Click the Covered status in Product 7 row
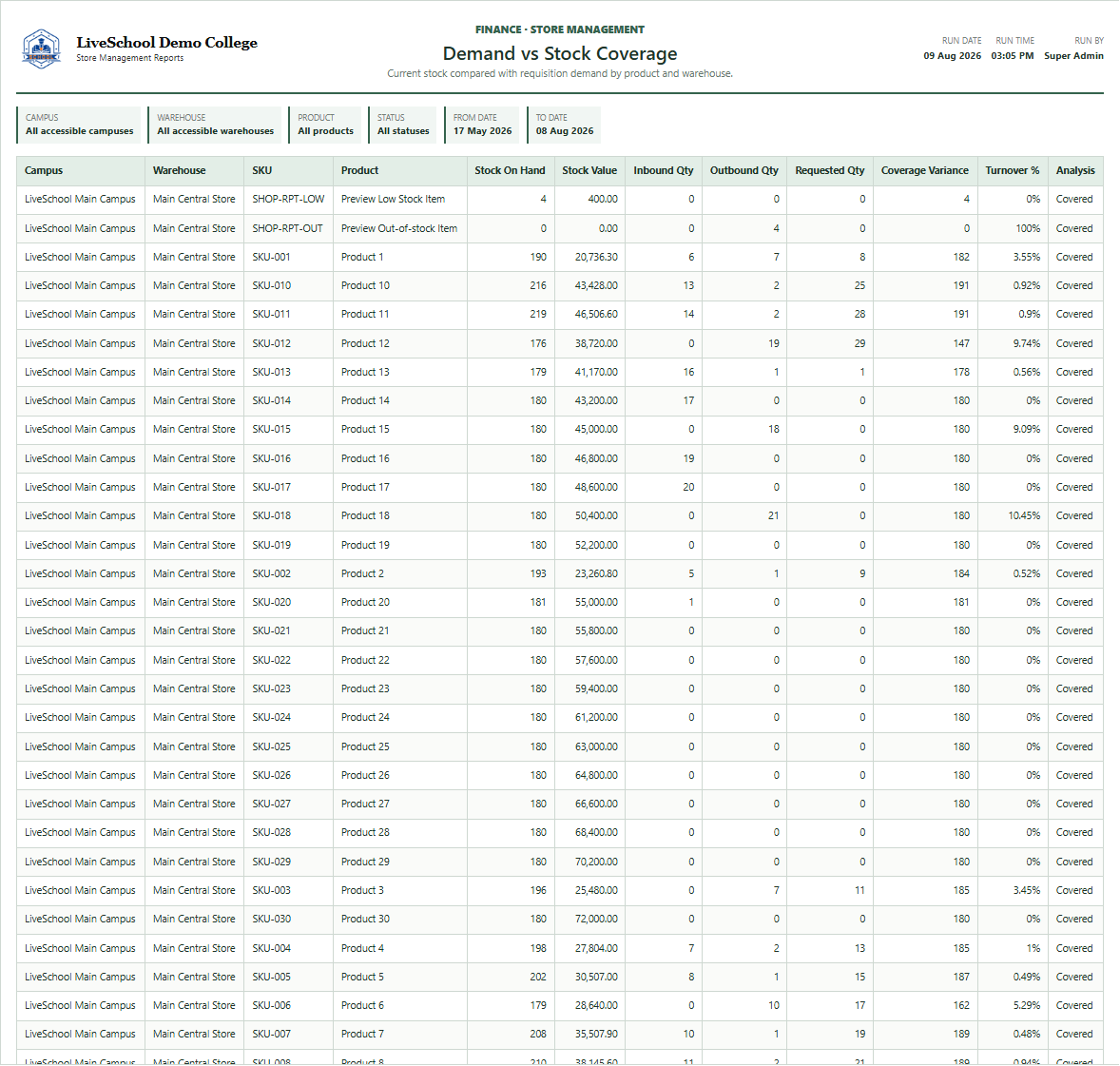1120x1066 pixels. 1074,1034
